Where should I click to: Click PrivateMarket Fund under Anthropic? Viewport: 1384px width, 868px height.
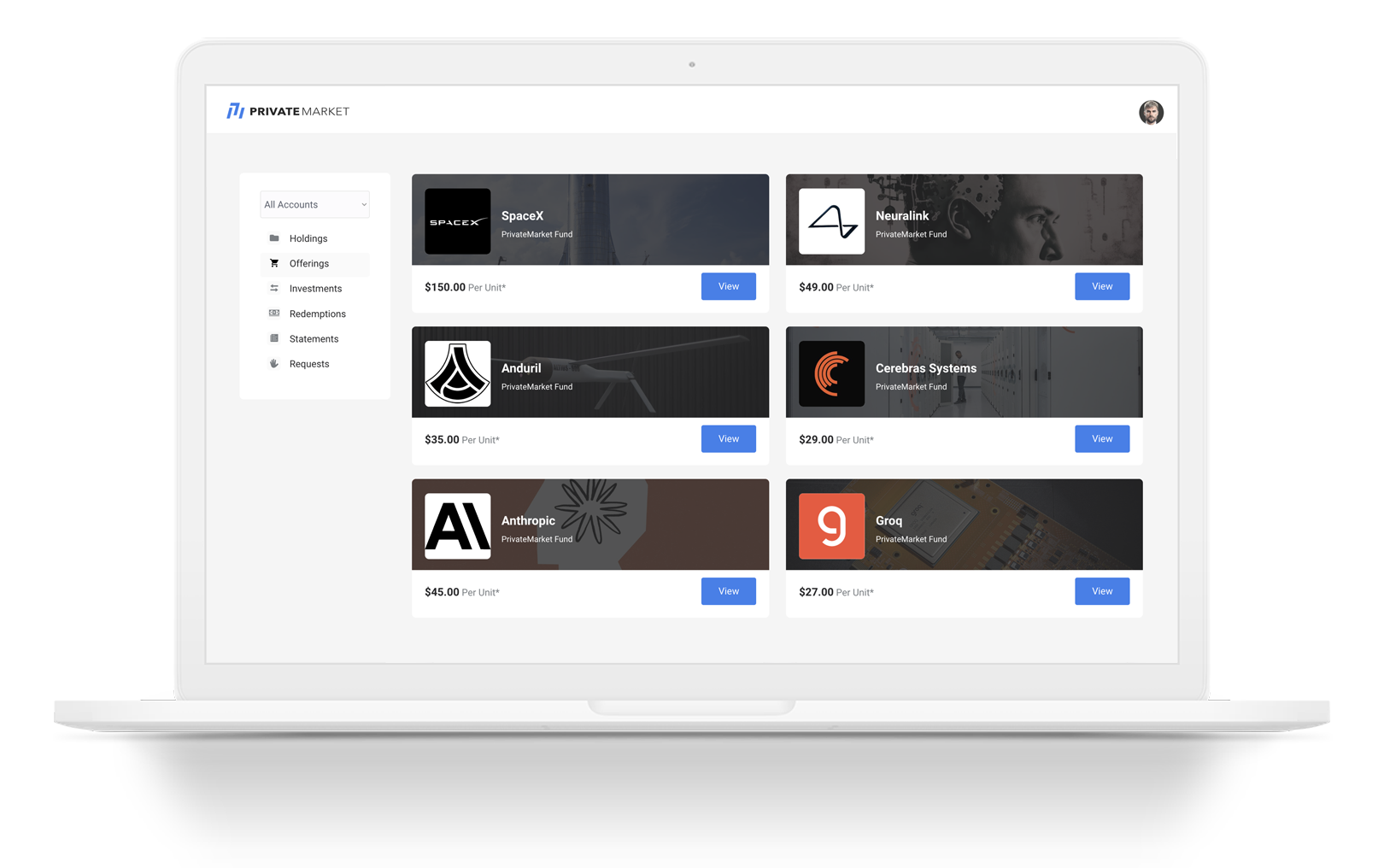tap(537, 539)
